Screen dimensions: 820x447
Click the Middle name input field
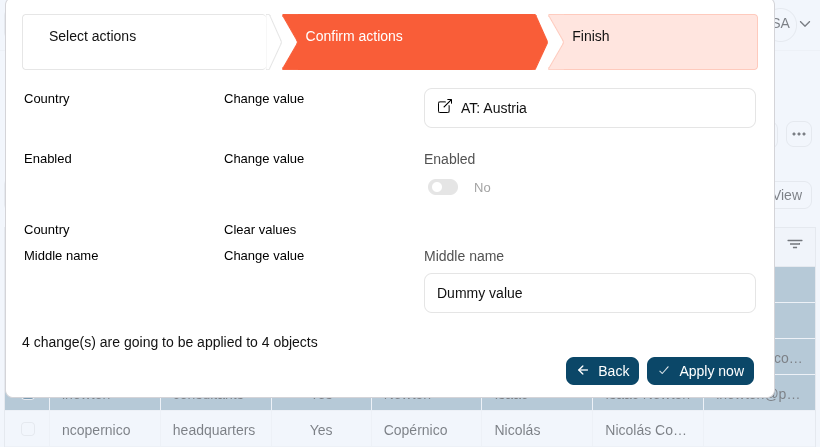point(590,293)
